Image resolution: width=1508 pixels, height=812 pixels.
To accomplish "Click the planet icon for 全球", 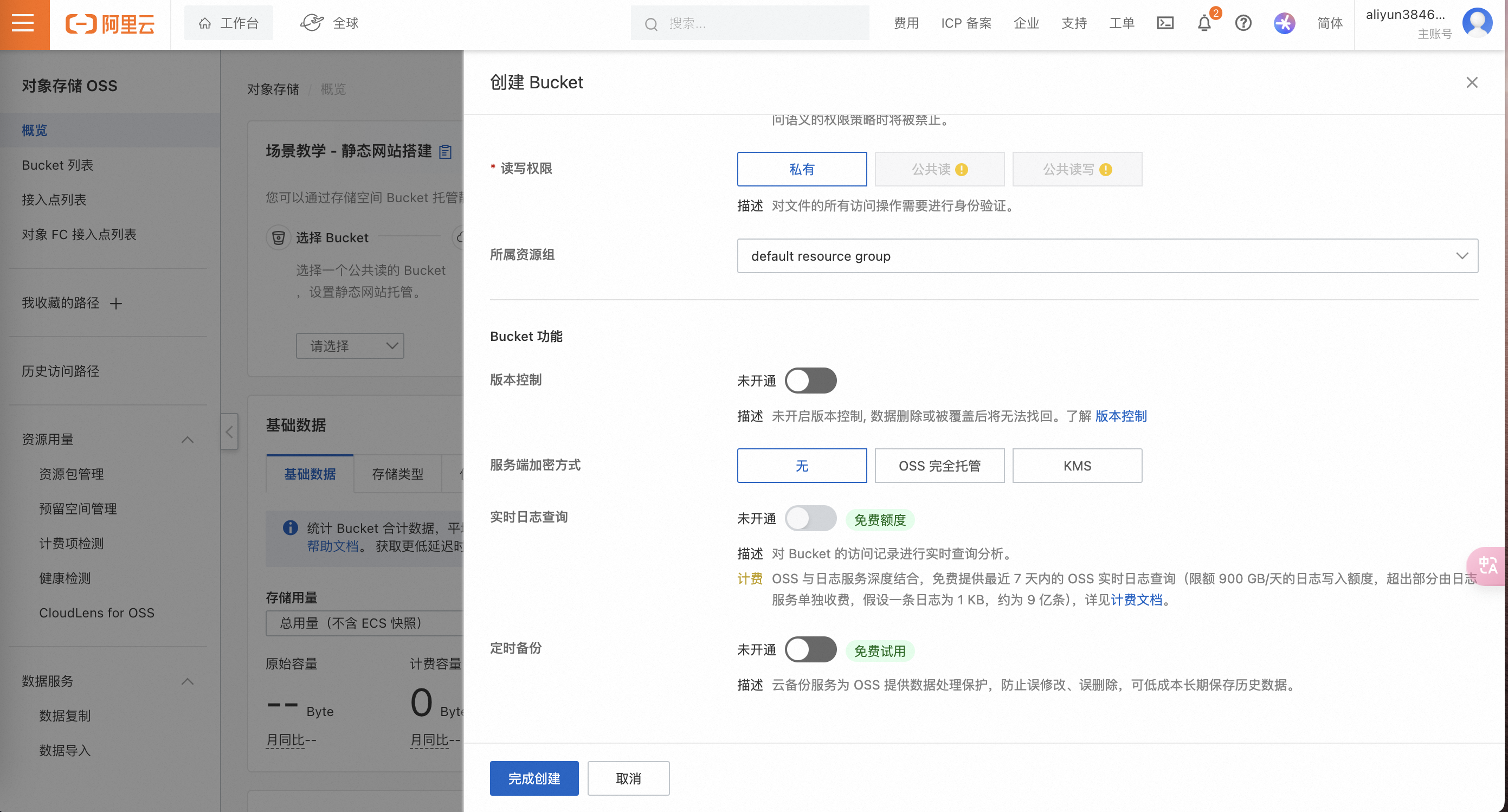I will (312, 23).
